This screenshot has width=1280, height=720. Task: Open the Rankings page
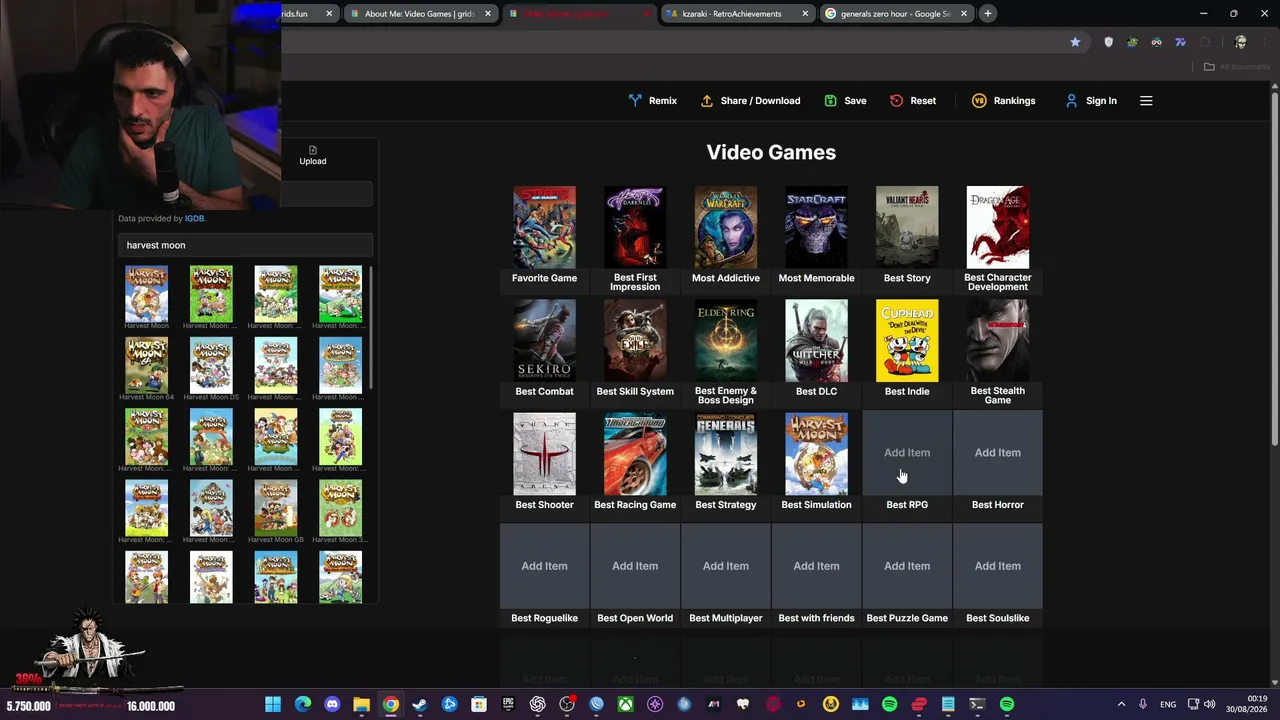pyautogui.click(x=1003, y=101)
